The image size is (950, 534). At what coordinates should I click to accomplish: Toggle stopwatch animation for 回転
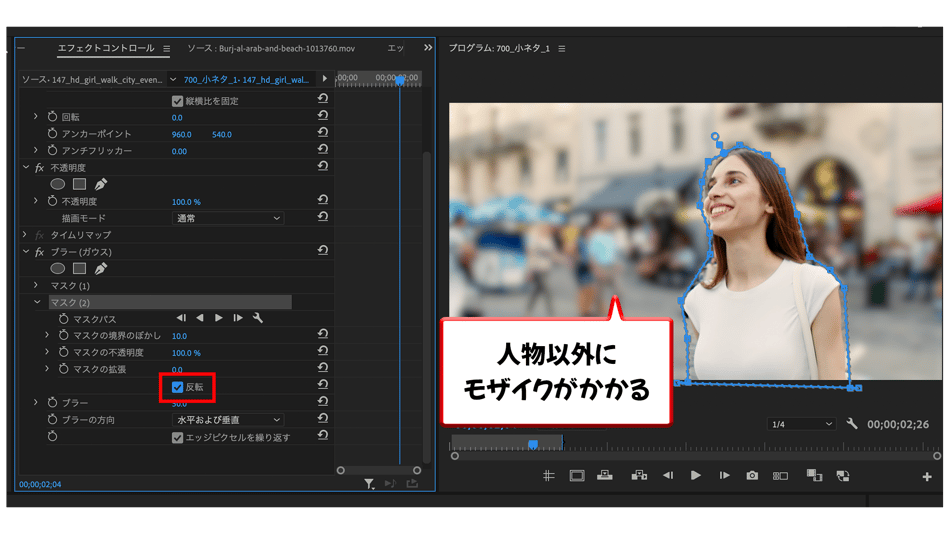[53, 117]
